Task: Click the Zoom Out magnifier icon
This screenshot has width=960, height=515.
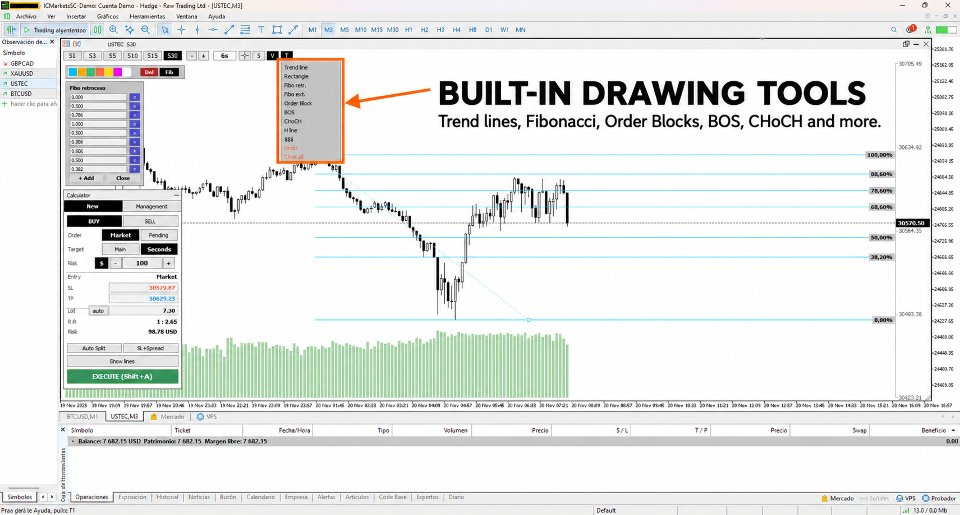Action: click(x=145, y=29)
